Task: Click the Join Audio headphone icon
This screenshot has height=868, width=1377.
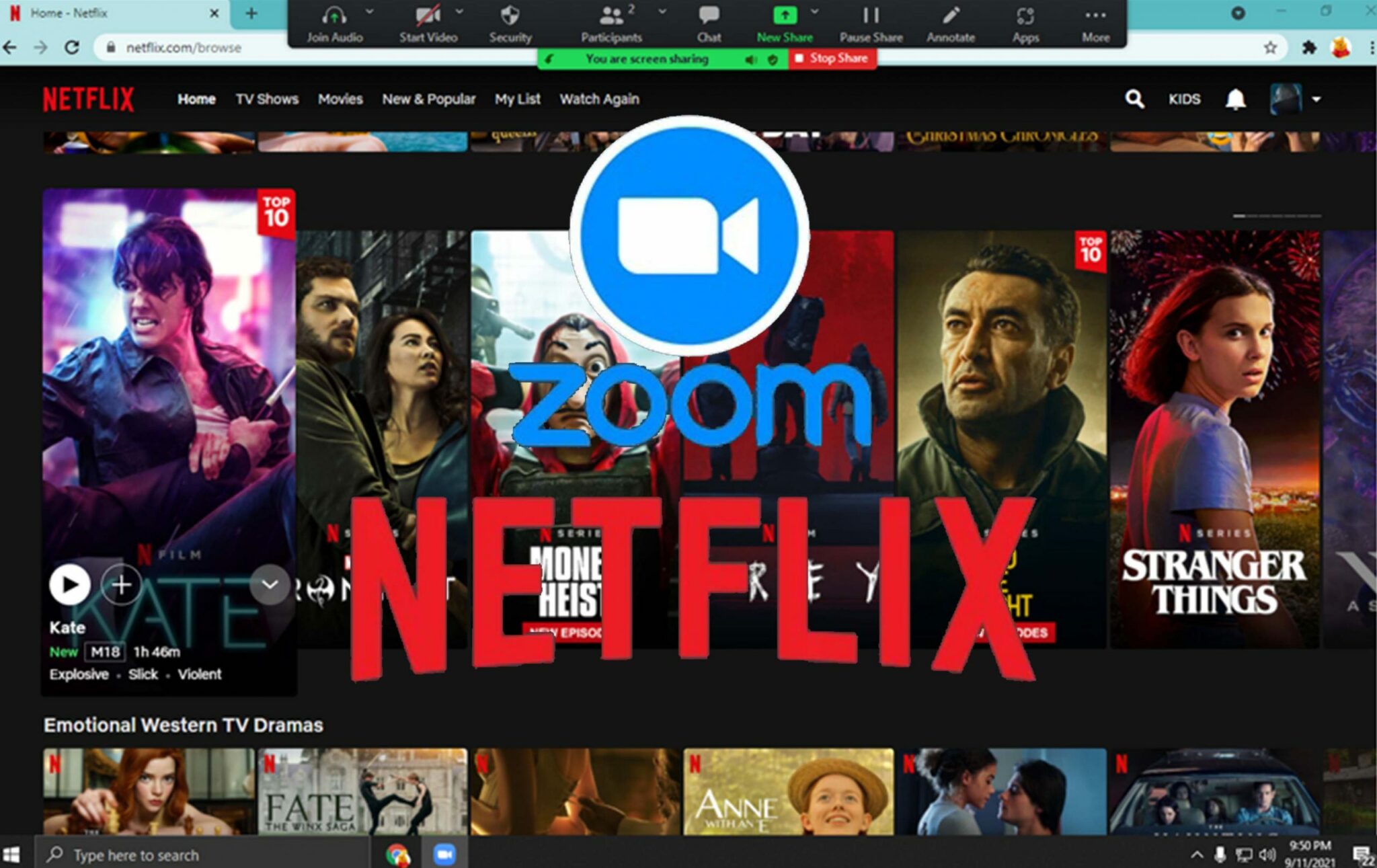Action: [334, 15]
